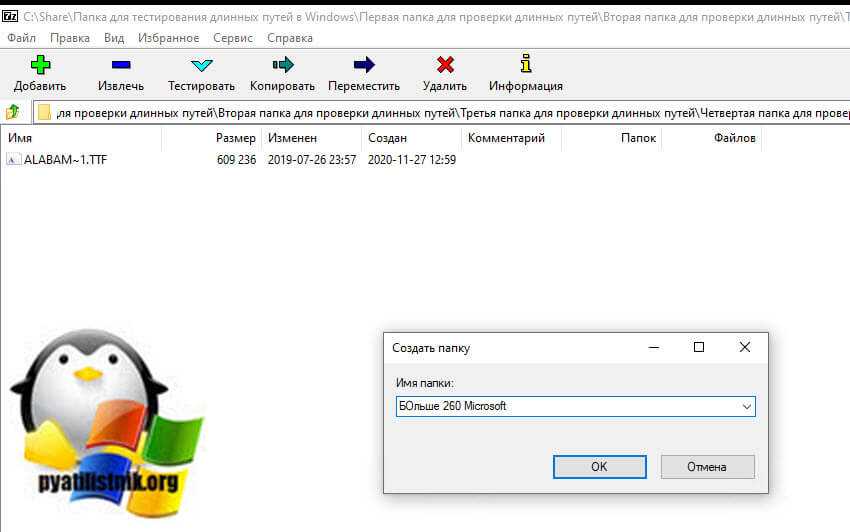Close the Создать папку dialog
Screen dimensions: 850x532
point(744,347)
